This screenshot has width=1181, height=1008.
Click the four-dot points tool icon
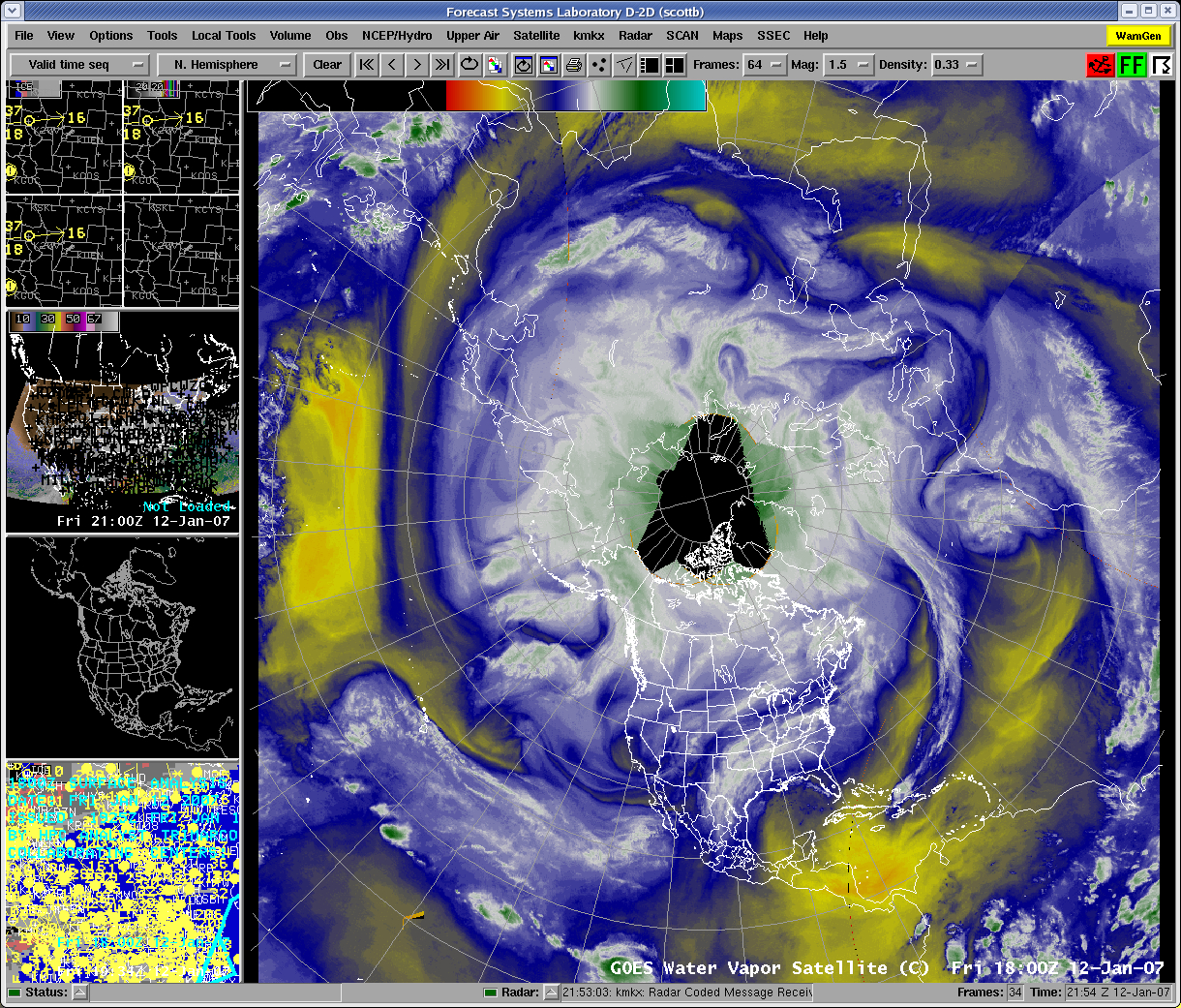click(x=599, y=65)
